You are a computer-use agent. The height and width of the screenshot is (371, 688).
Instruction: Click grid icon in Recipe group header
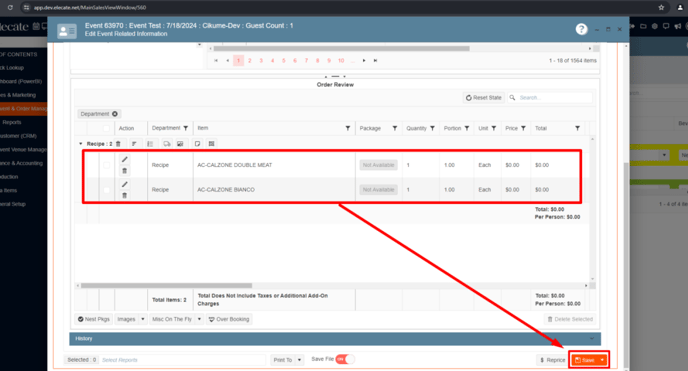point(211,144)
